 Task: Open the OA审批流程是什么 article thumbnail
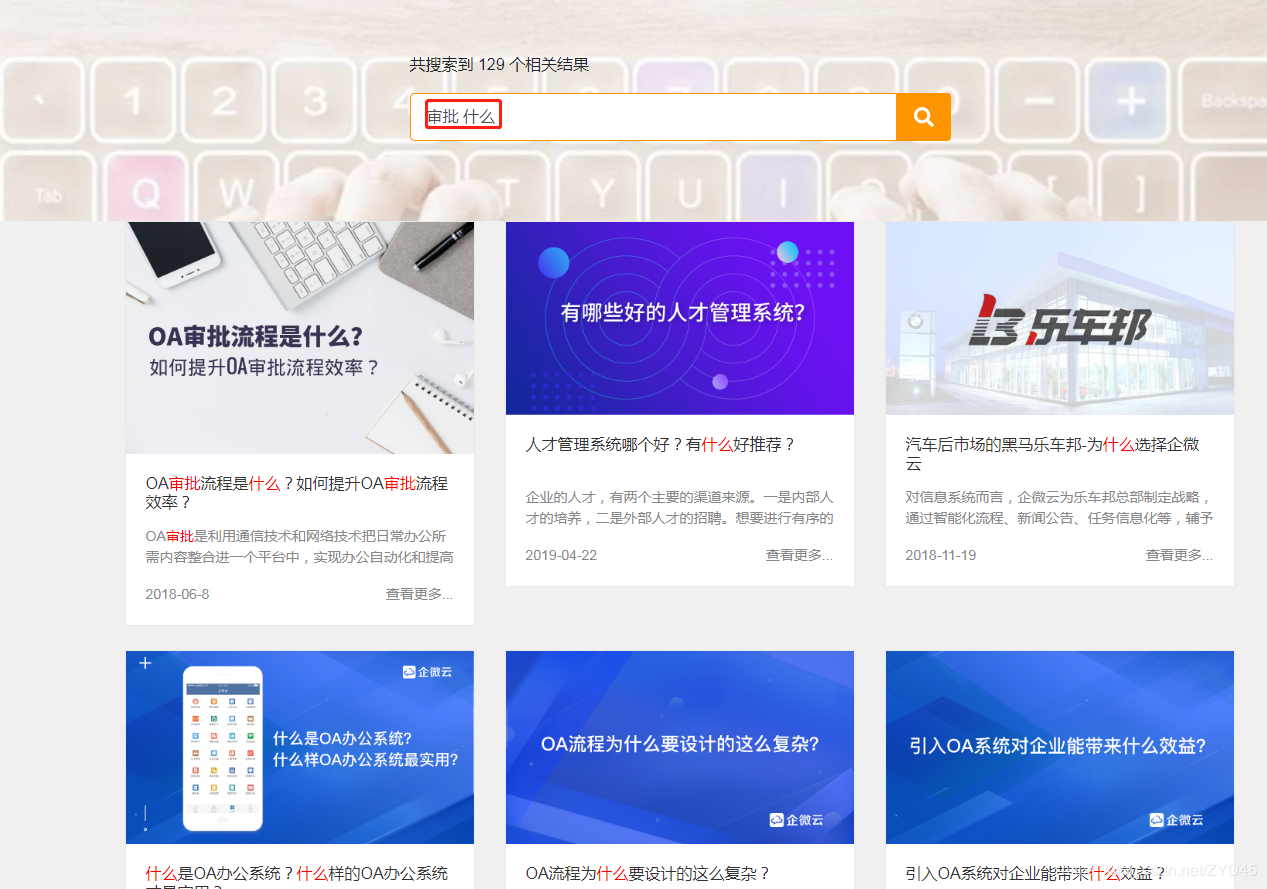(x=300, y=338)
